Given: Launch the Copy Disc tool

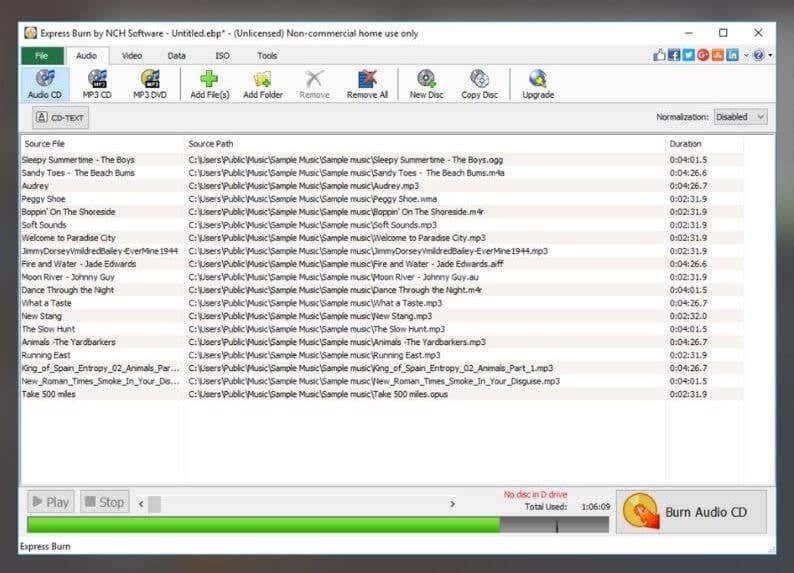Looking at the screenshot, I should (479, 84).
